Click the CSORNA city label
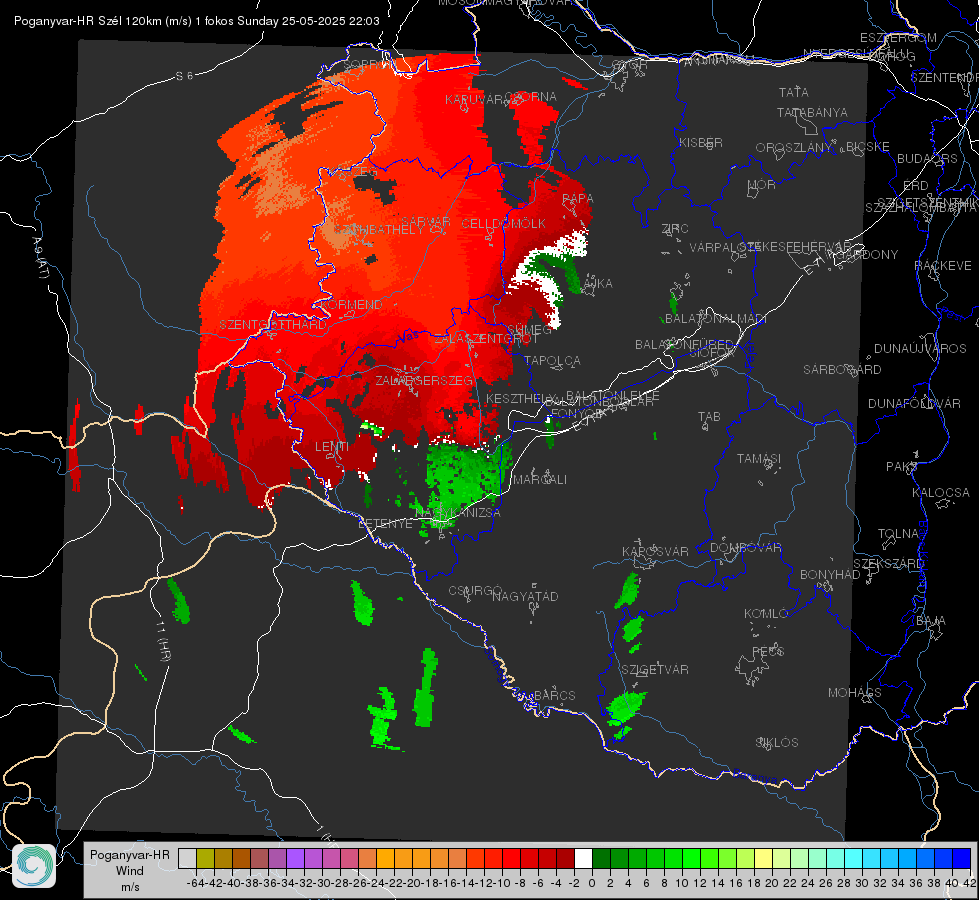Image resolution: width=979 pixels, height=900 pixels. (530, 97)
